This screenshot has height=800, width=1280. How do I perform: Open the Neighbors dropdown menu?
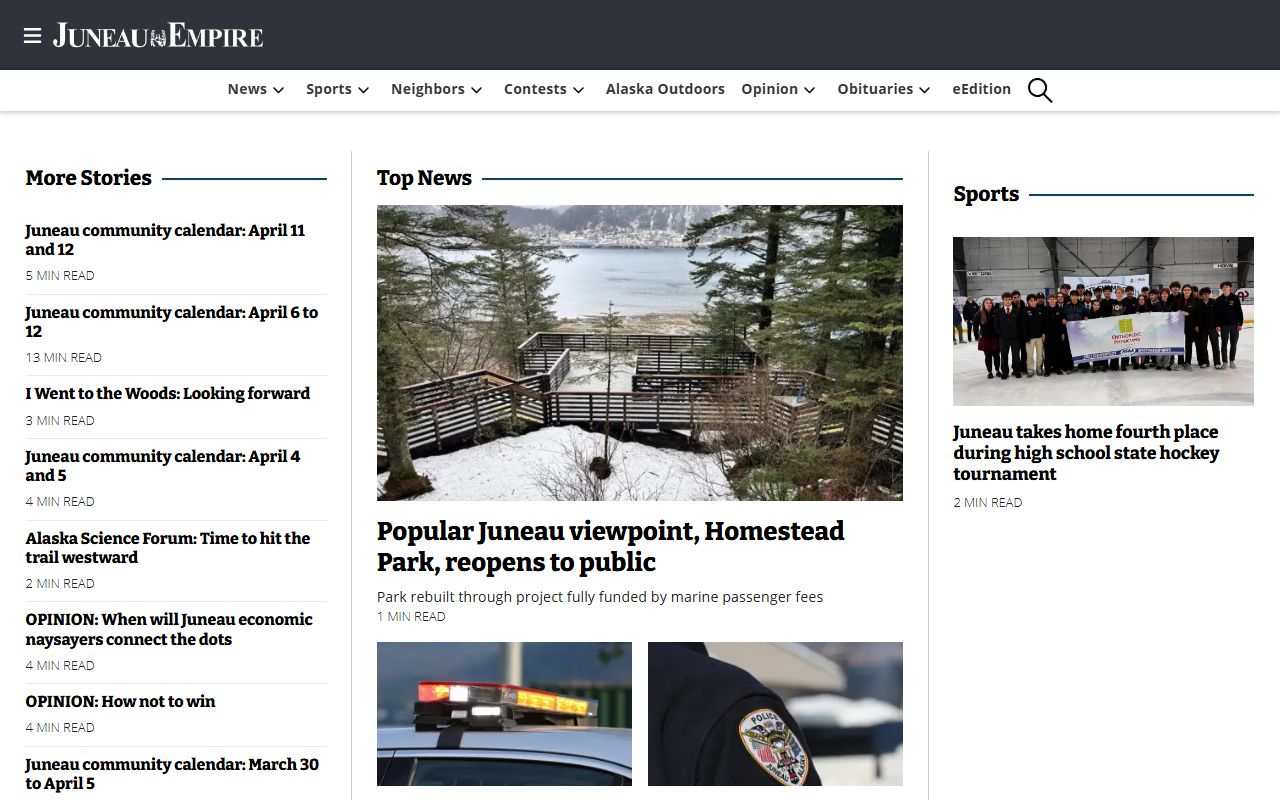point(436,89)
